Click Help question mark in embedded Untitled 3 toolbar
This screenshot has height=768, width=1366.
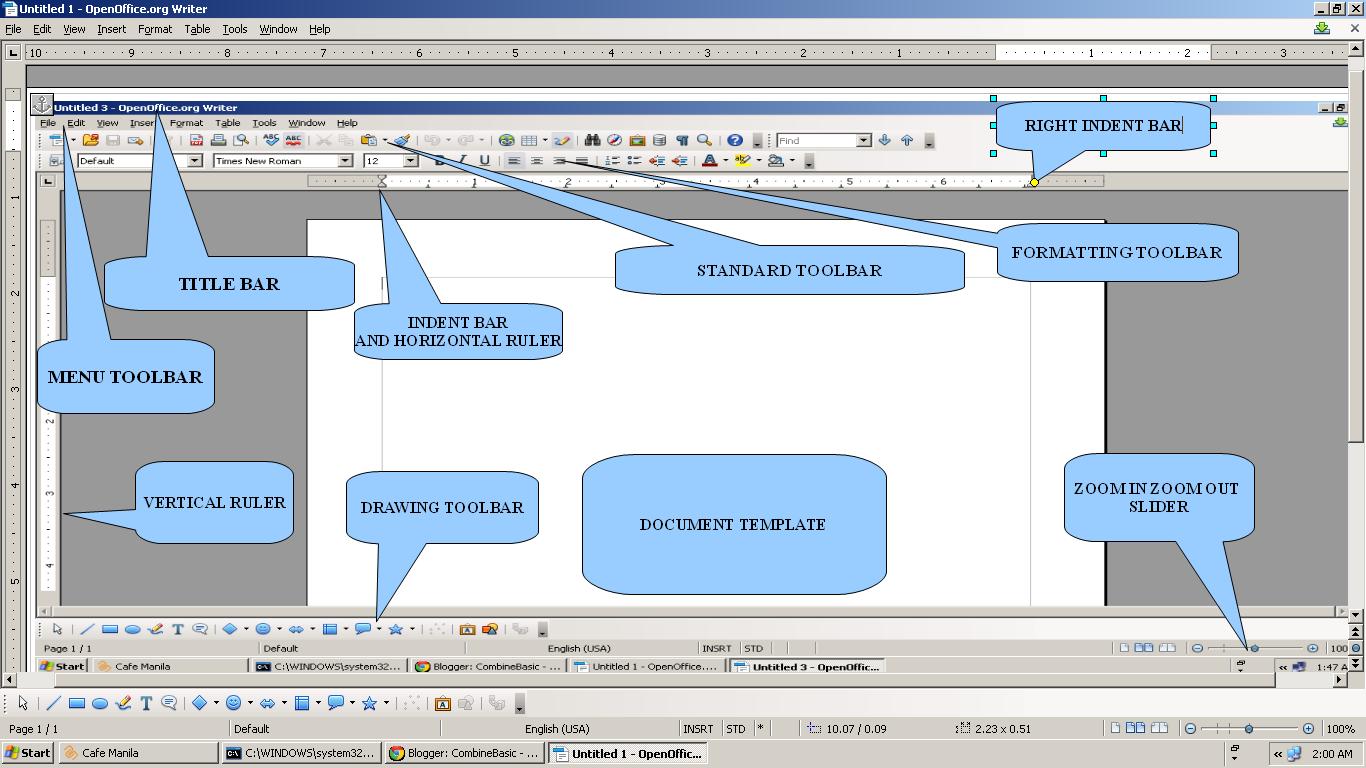(735, 141)
